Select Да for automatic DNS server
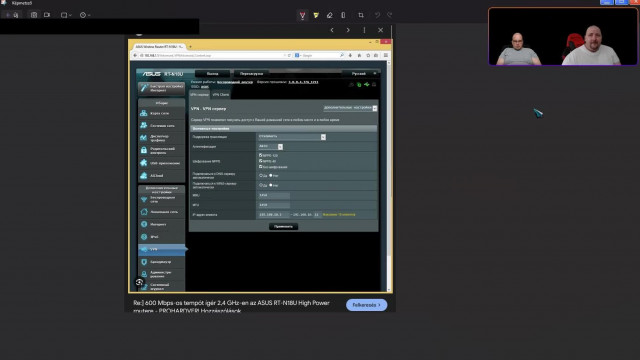Viewport: 640px width, 360px height. point(261,176)
